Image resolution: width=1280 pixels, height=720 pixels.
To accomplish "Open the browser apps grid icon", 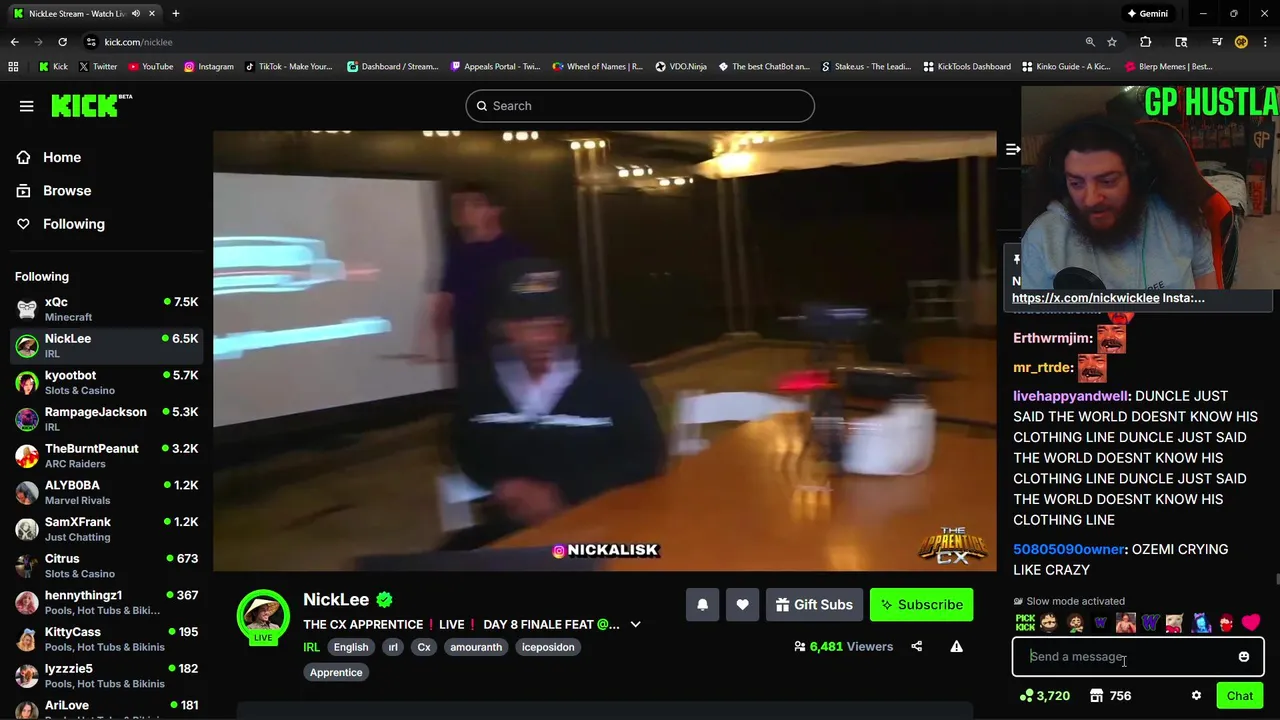I will pyautogui.click(x=13, y=67).
